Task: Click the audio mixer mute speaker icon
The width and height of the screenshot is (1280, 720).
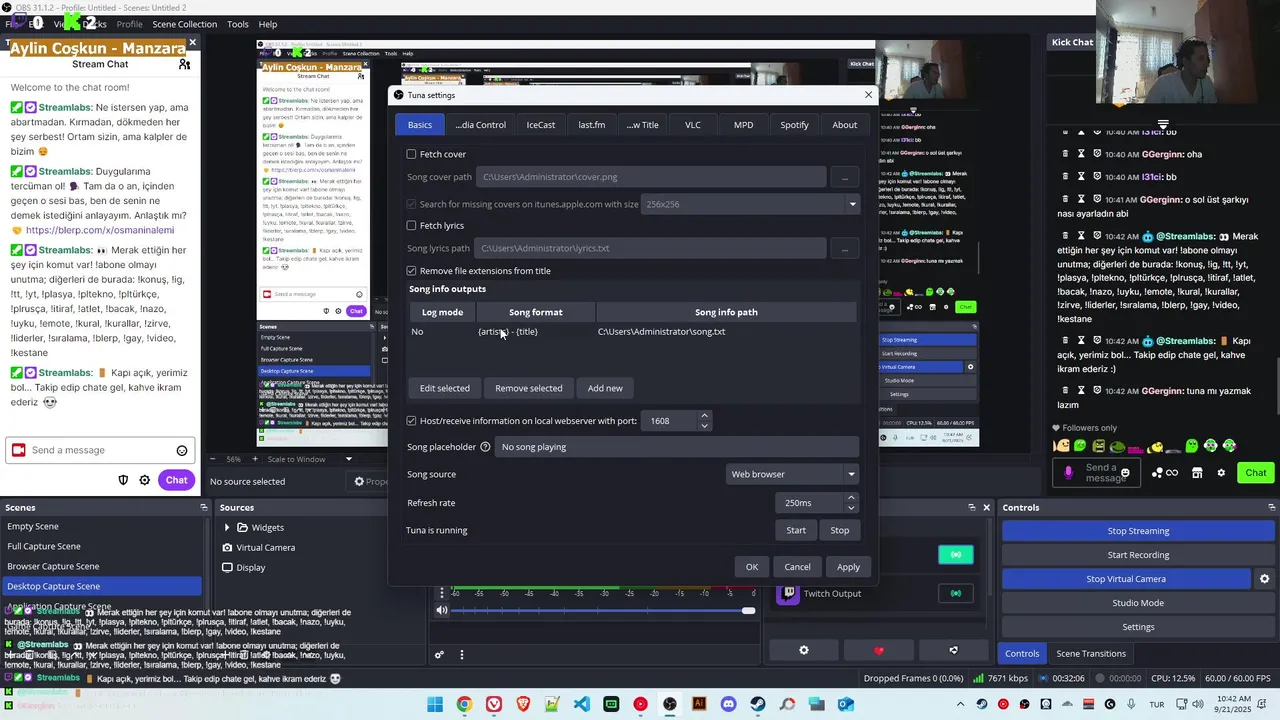Action: point(442,610)
